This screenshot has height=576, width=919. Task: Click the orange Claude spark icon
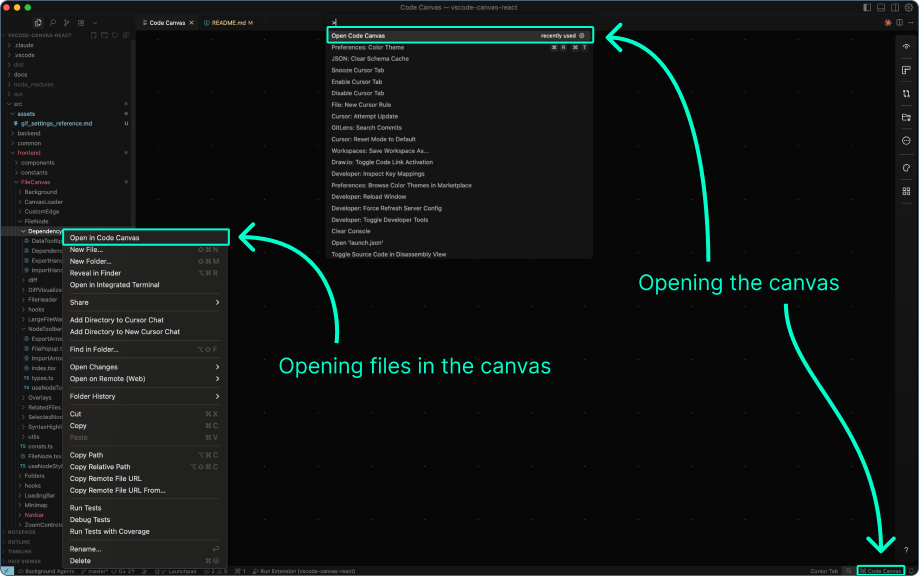(888, 23)
